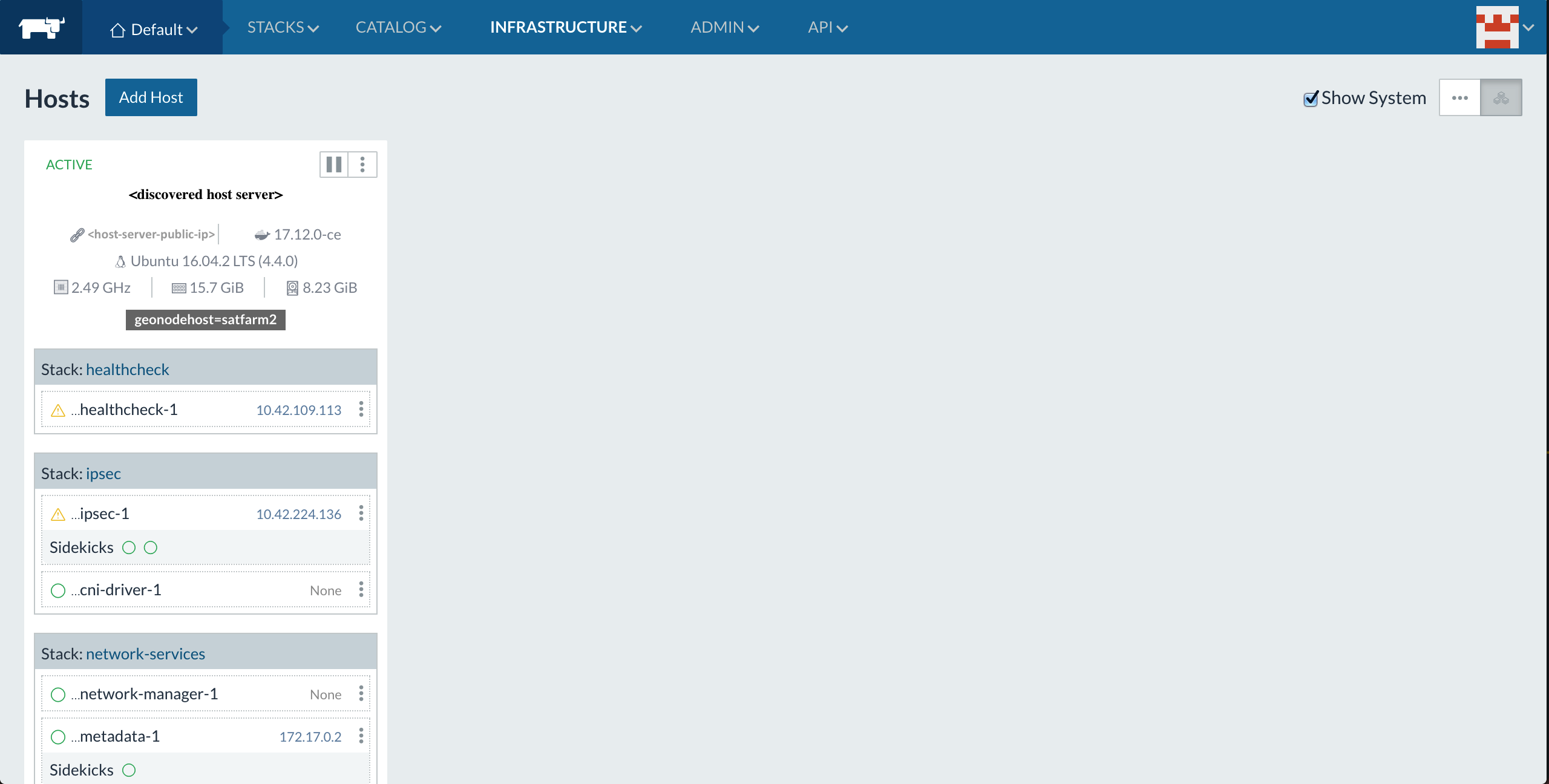The image size is (1549, 784).
Task: Click the first ipsec sidekick circle
Action: click(129, 547)
